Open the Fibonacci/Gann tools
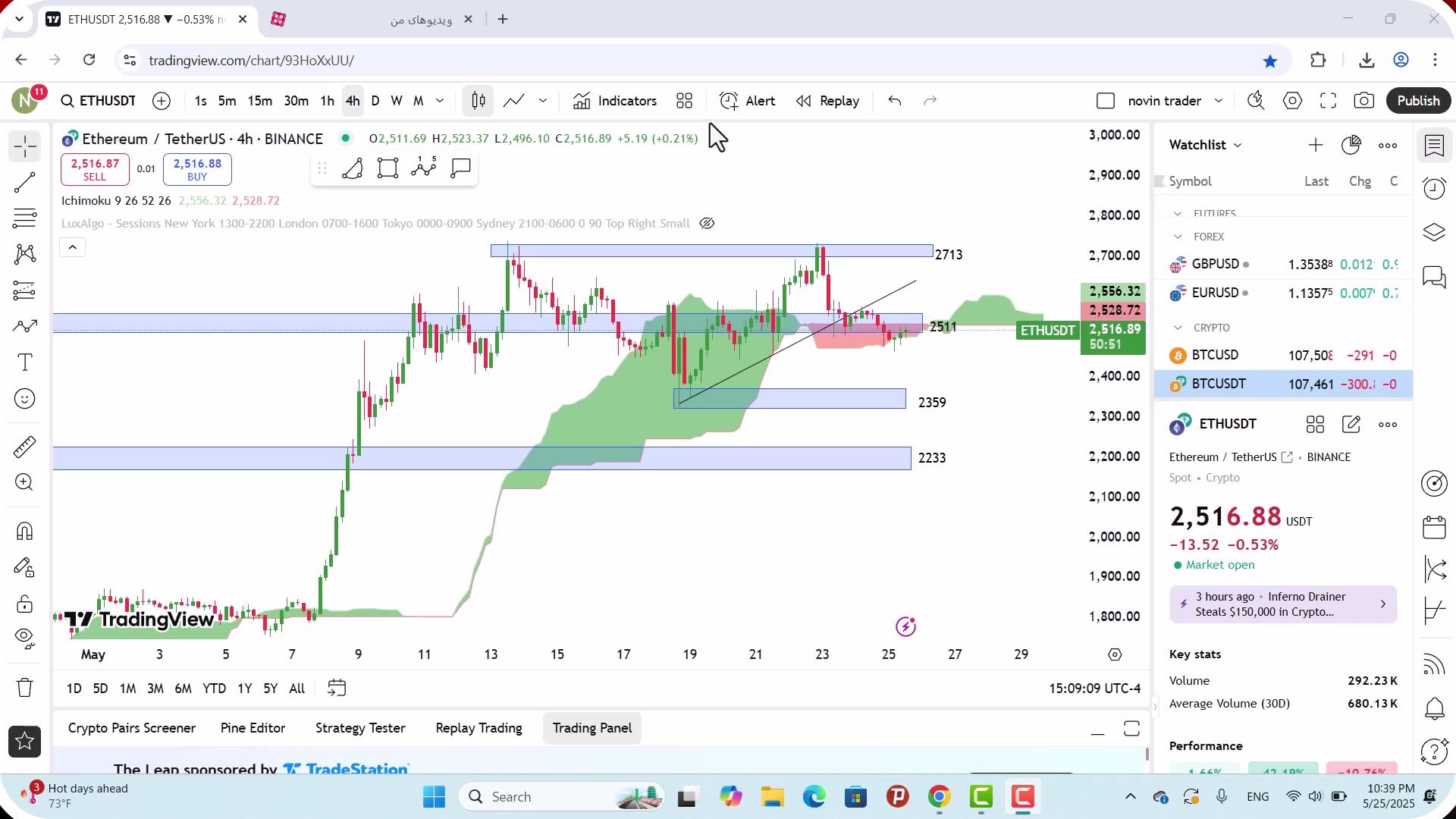Screen dimensions: 1456x819 click(x=25, y=218)
